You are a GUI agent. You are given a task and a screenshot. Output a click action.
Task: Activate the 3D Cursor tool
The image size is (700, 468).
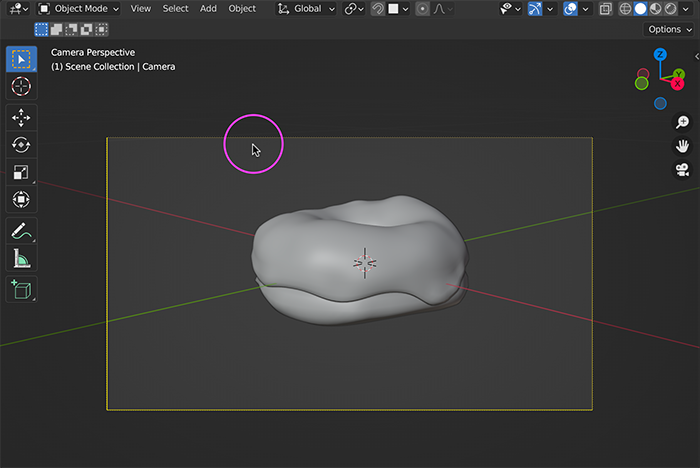21,87
